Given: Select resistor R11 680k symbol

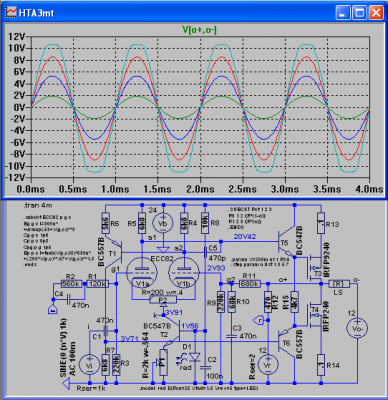Looking at the screenshot, I should coord(250,284).
